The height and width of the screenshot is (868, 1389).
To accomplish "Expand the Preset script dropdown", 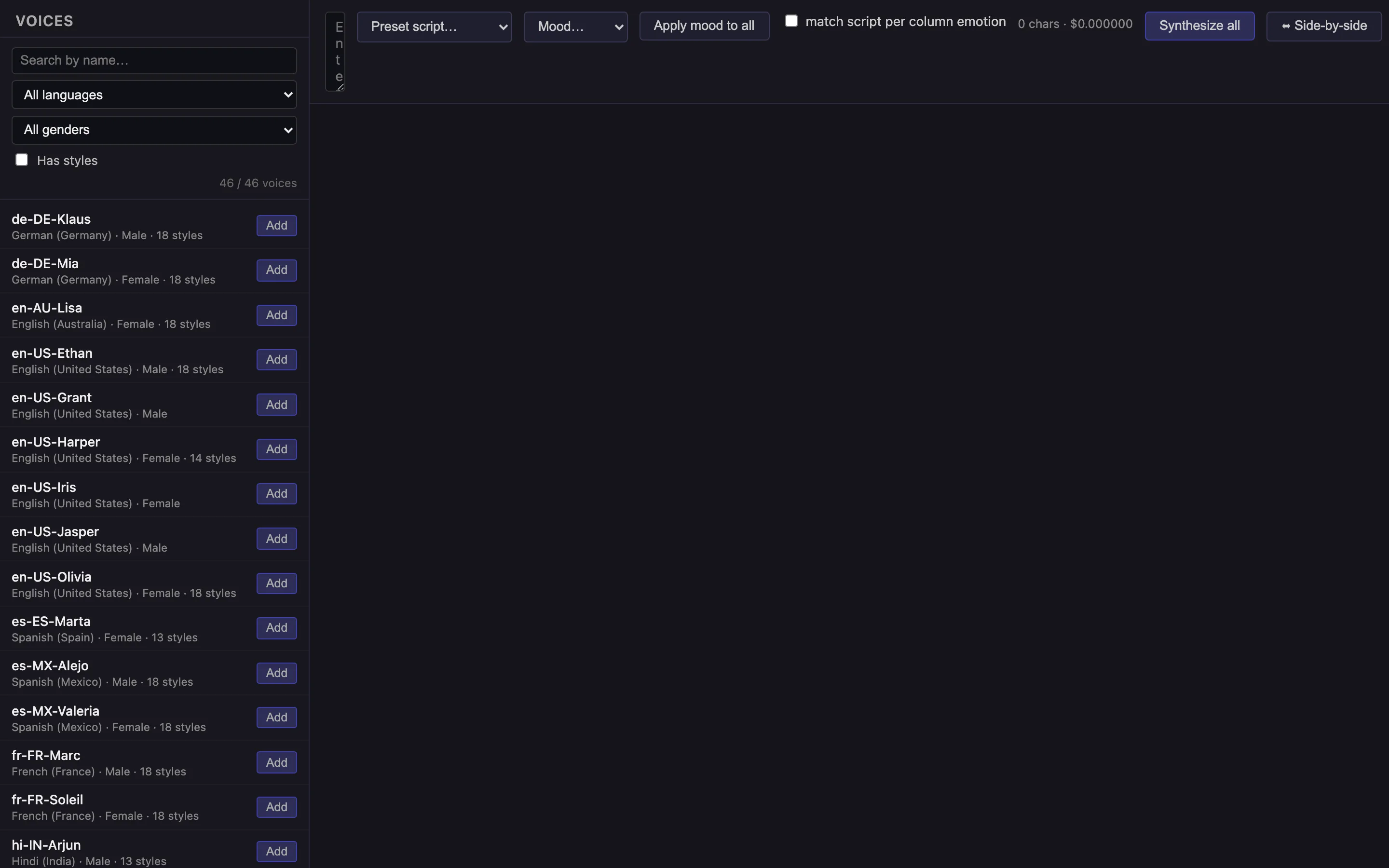I will click(x=434, y=27).
